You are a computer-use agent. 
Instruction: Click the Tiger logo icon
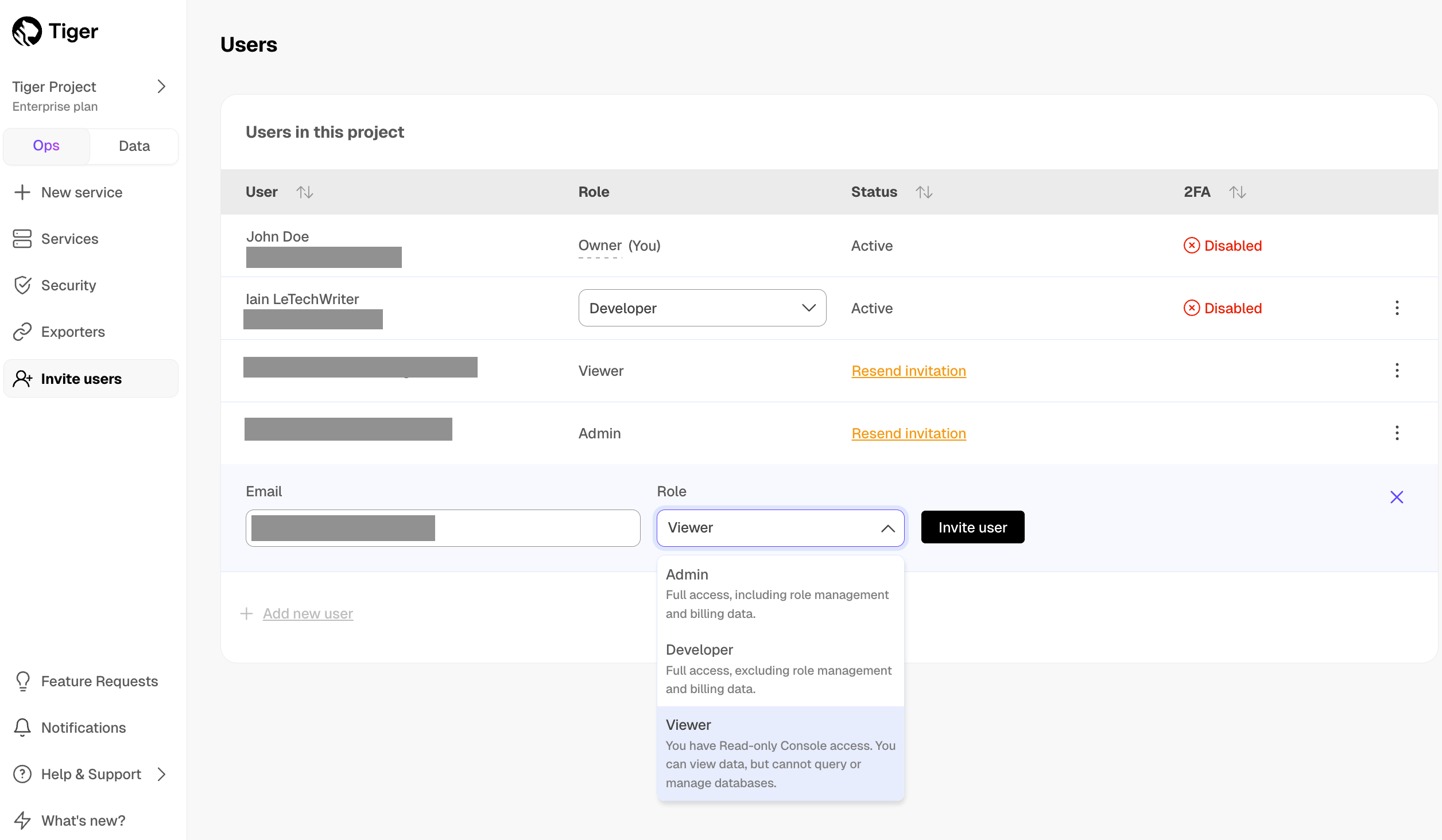(27, 31)
